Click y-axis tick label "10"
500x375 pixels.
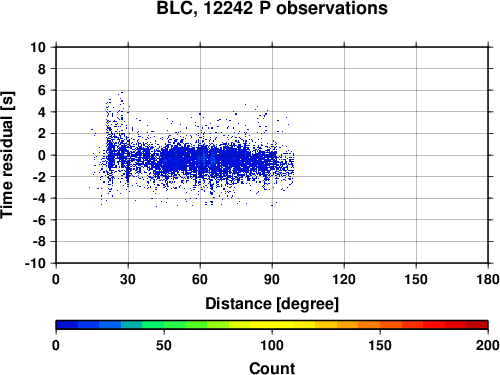point(38,47)
